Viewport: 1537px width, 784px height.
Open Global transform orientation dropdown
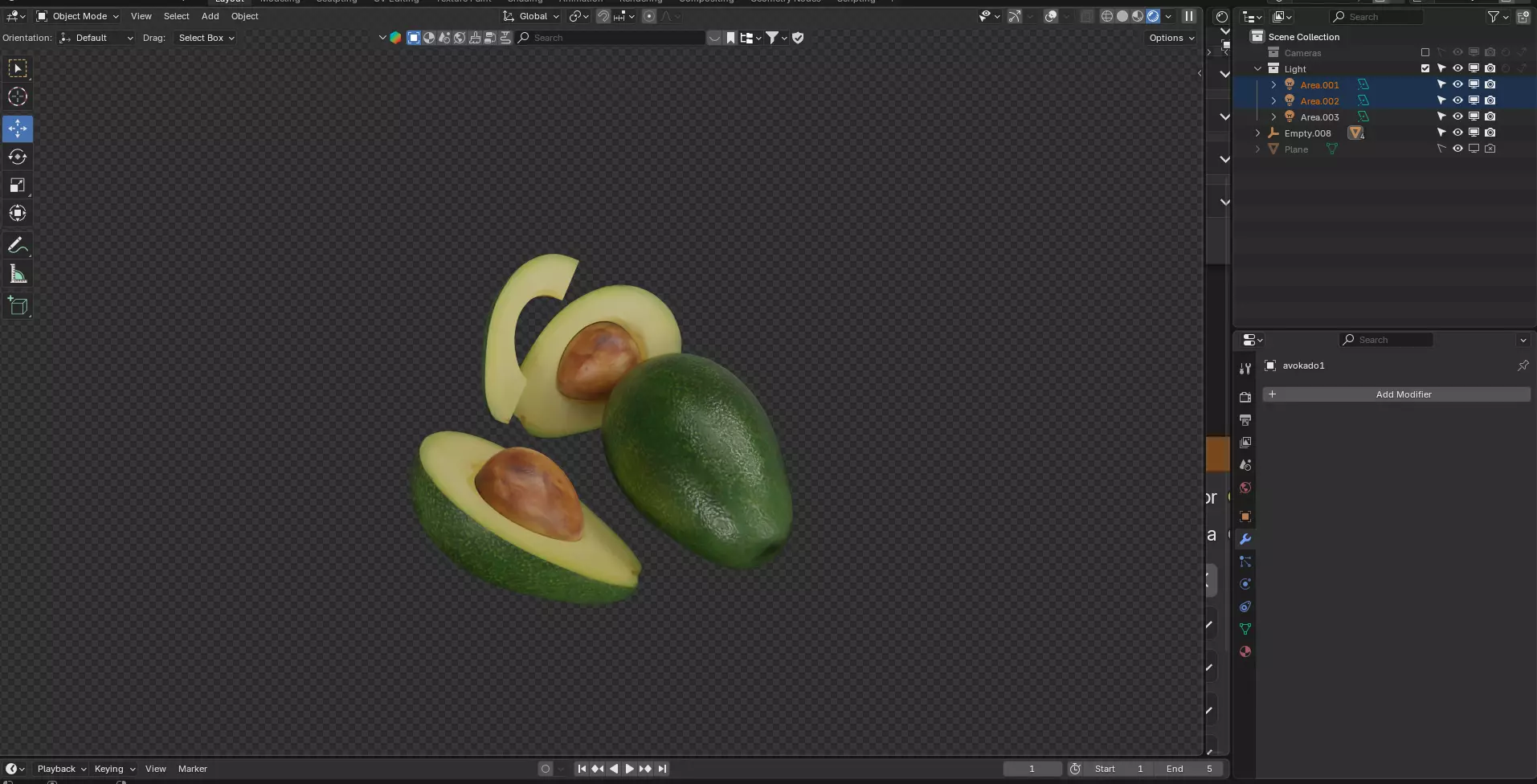[x=531, y=16]
